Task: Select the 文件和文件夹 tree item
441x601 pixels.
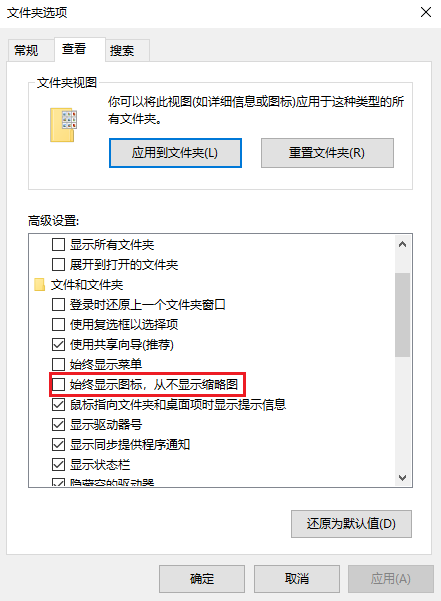Action: 87,285
